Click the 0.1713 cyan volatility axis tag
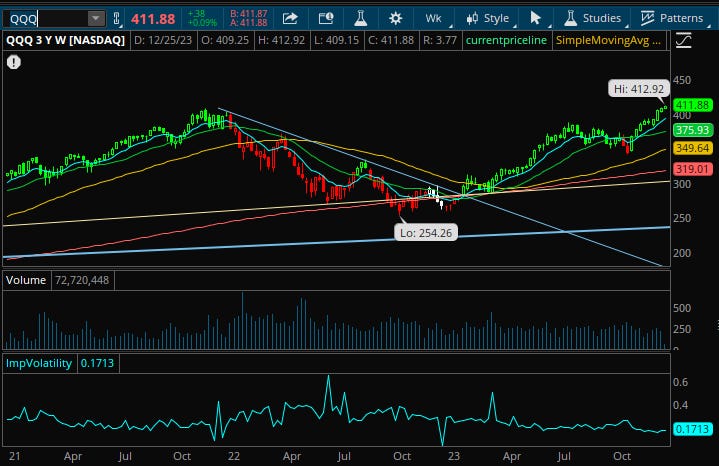Viewport: 719px width, 466px height. coord(692,429)
